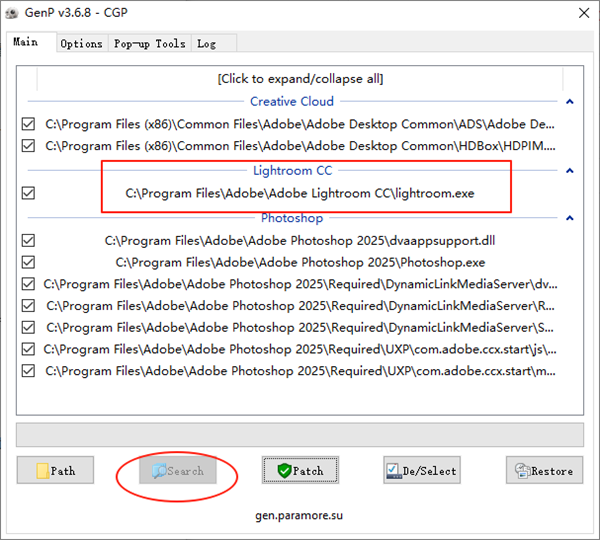Viewport: 600px width, 540px height.
Task: Open the Options tab
Action: tap(82, 44)
